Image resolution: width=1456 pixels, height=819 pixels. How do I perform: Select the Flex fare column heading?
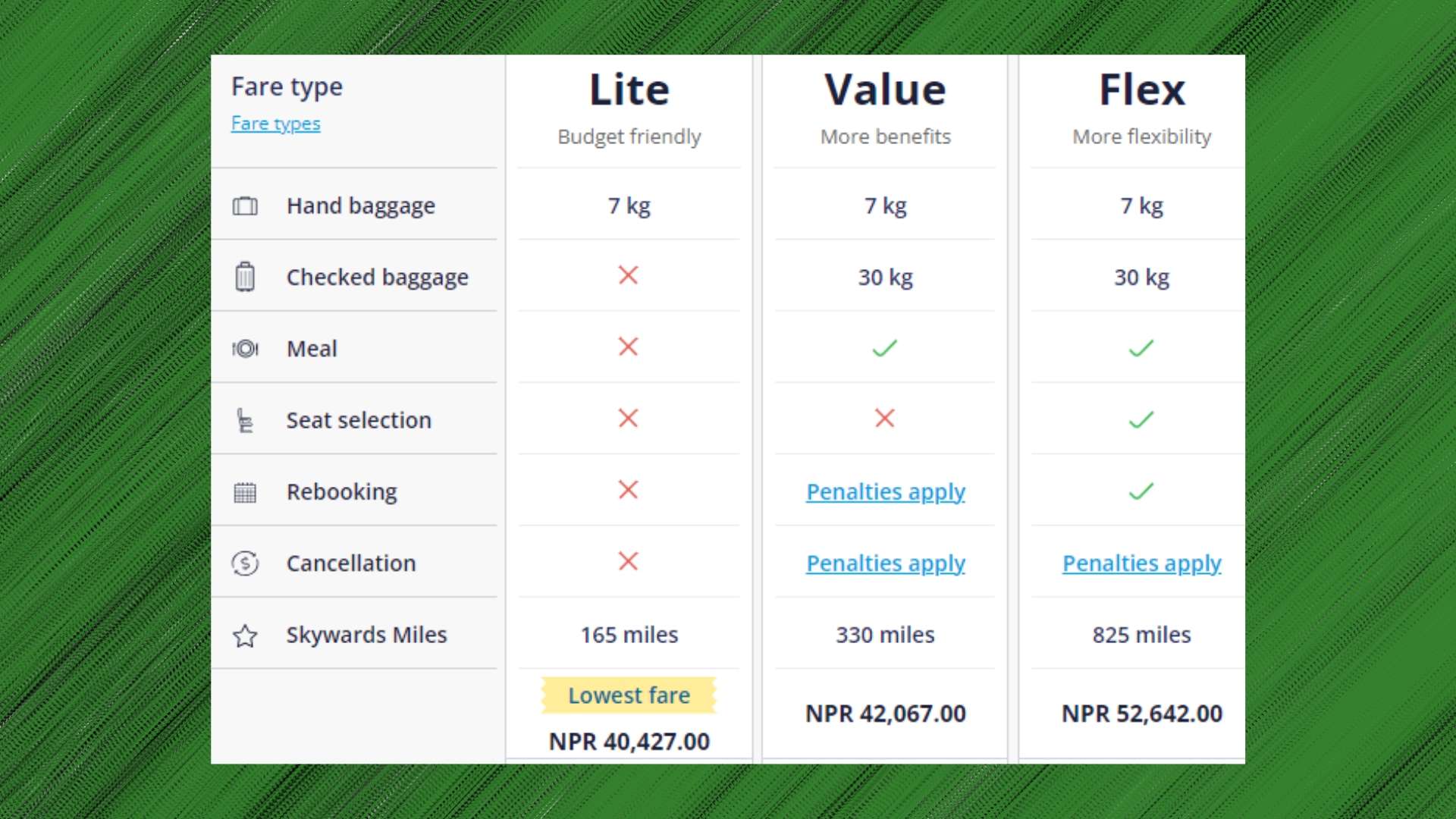click(x=1141, y=90)
